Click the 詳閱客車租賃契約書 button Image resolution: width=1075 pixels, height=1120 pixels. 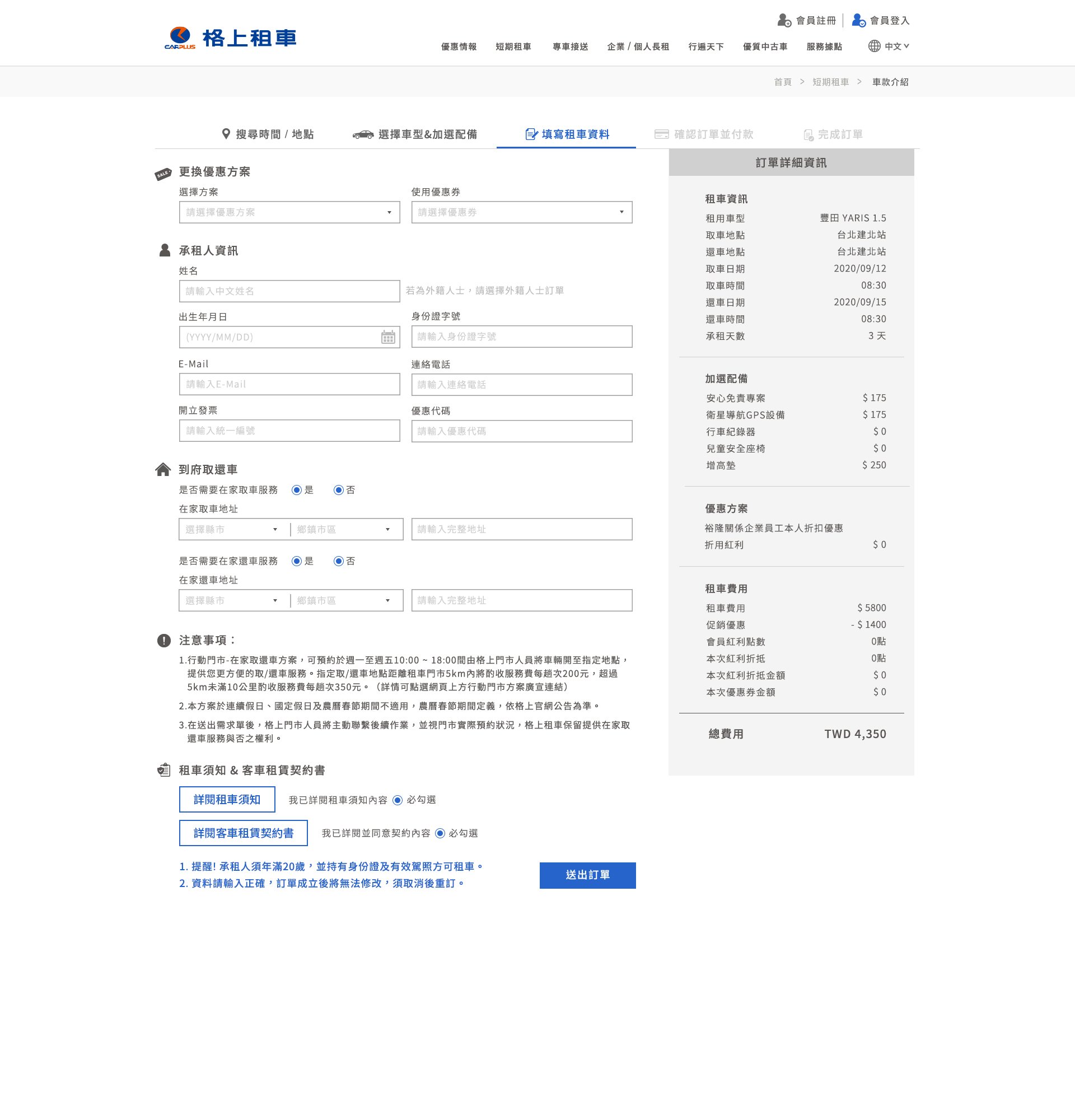244,833
